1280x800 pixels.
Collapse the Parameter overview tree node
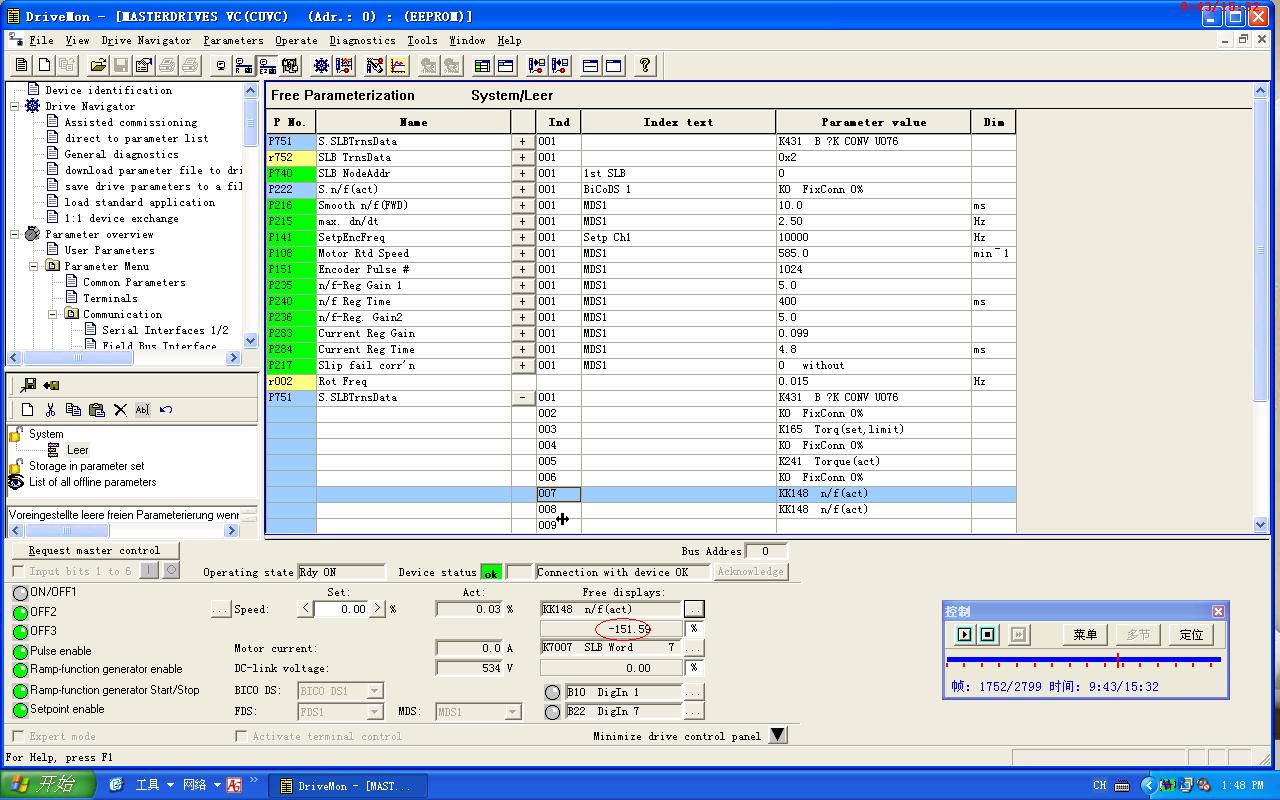tap(14, 234)
